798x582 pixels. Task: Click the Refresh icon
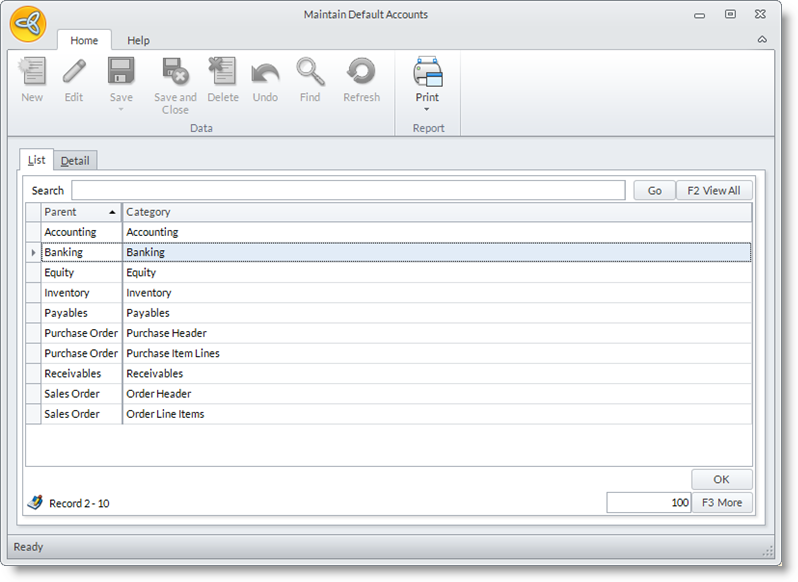[x=361, y=73]
